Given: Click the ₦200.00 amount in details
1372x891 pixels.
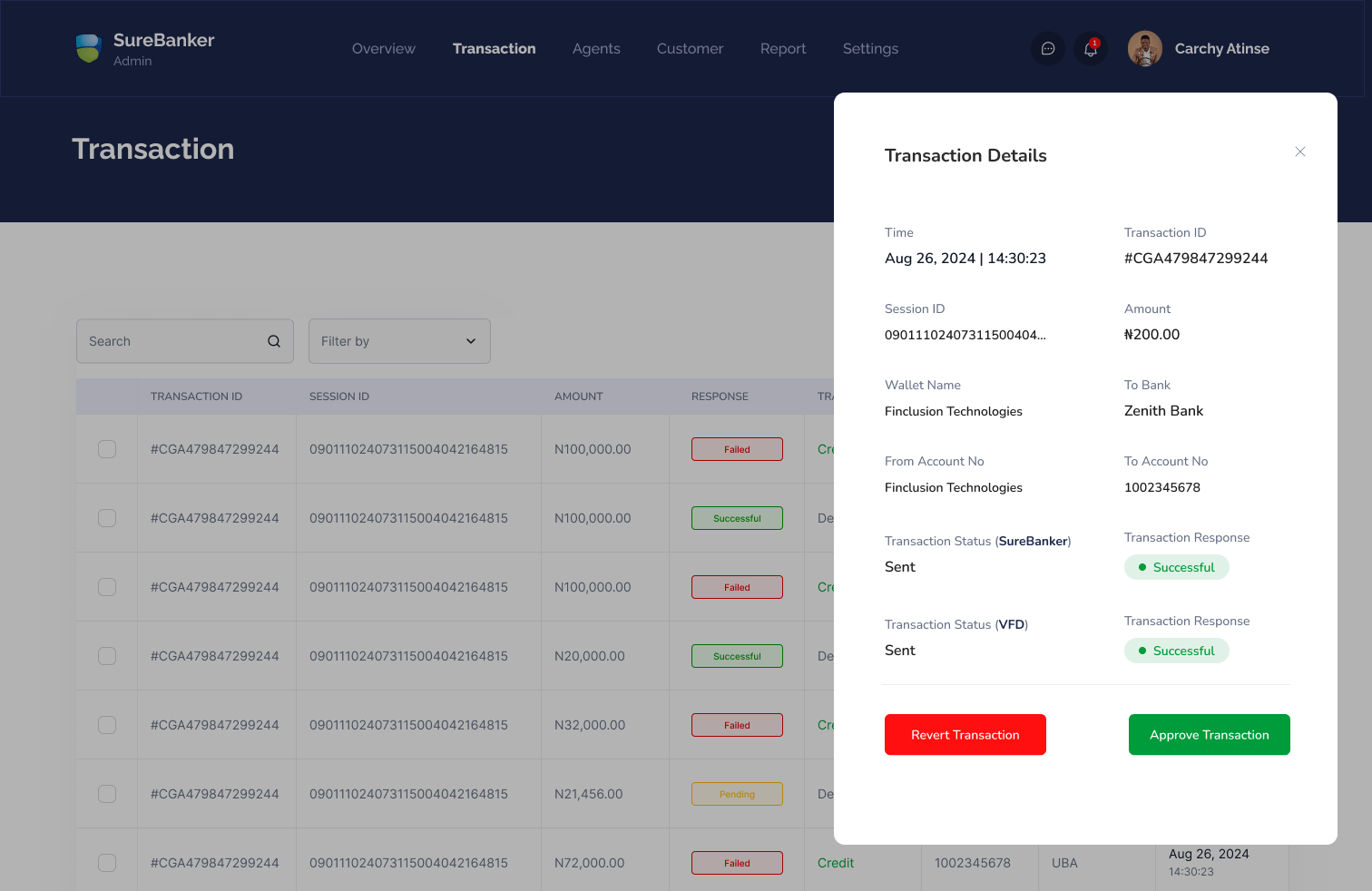Looking at the screenshot, I should (1152, 335).
